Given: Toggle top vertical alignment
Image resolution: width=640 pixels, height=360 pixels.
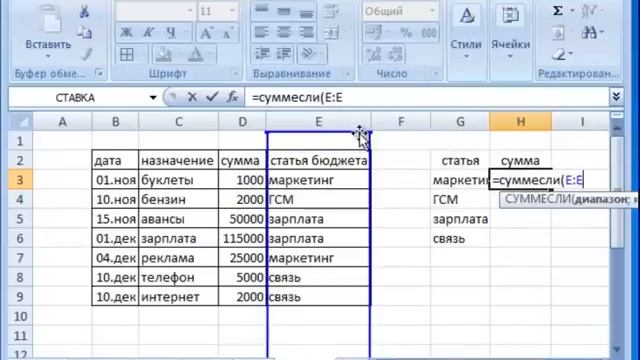Looking at the screenshot, I should coord(262,11).
